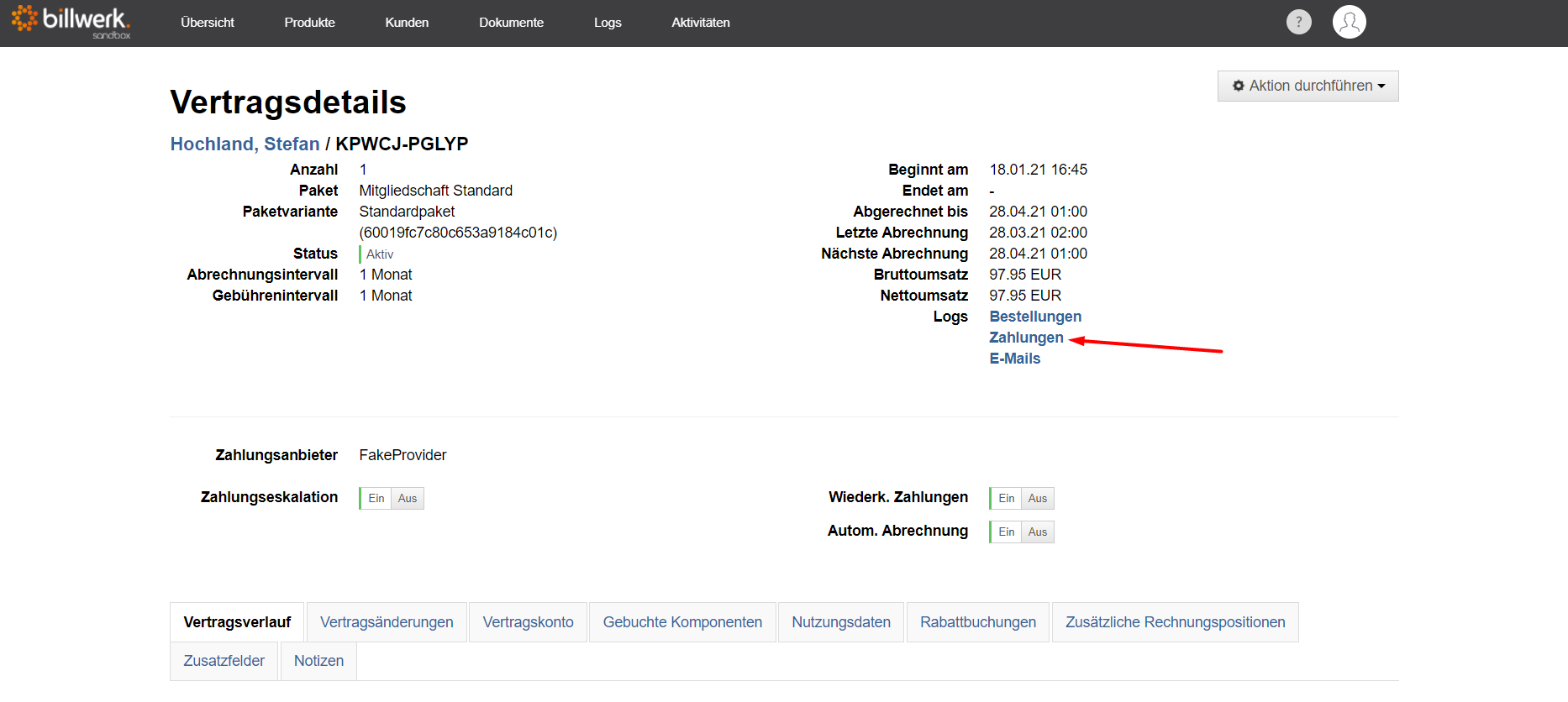1568x702 pixels.
Task: Open the help question mark icon
Action: [1298, 22]
